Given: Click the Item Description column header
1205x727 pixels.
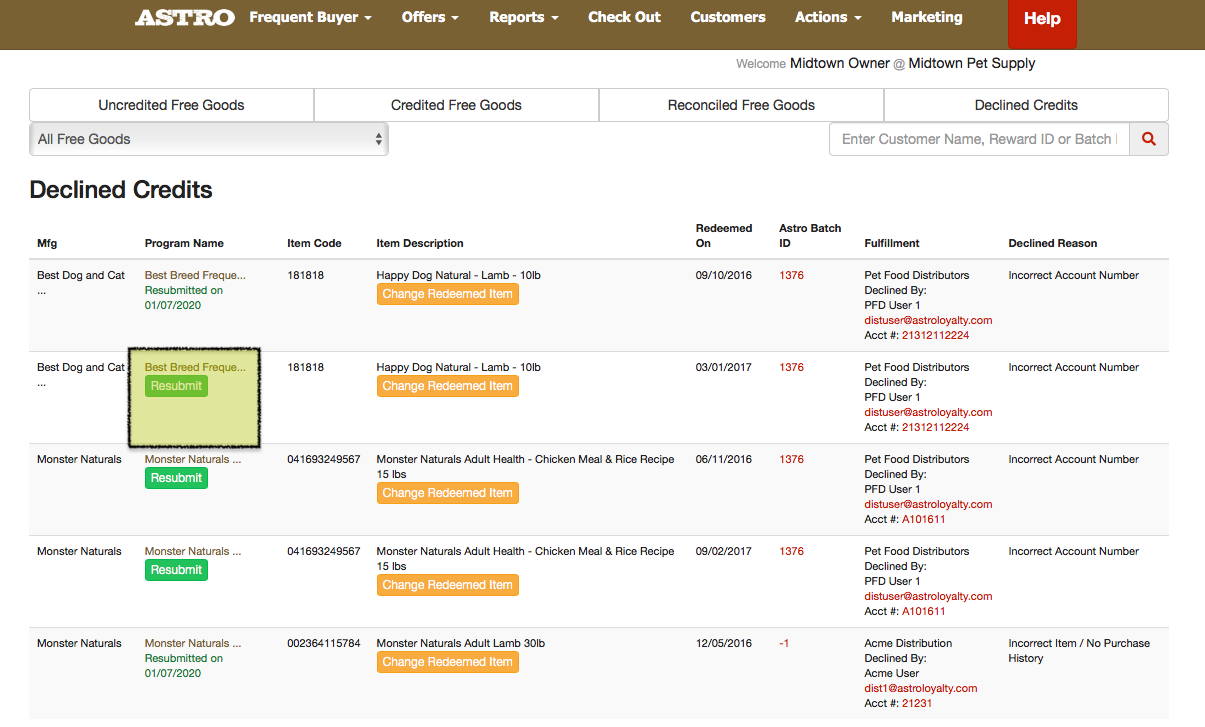Looking at the screenshot, I should pyautogui.click(x=420, y=243).
